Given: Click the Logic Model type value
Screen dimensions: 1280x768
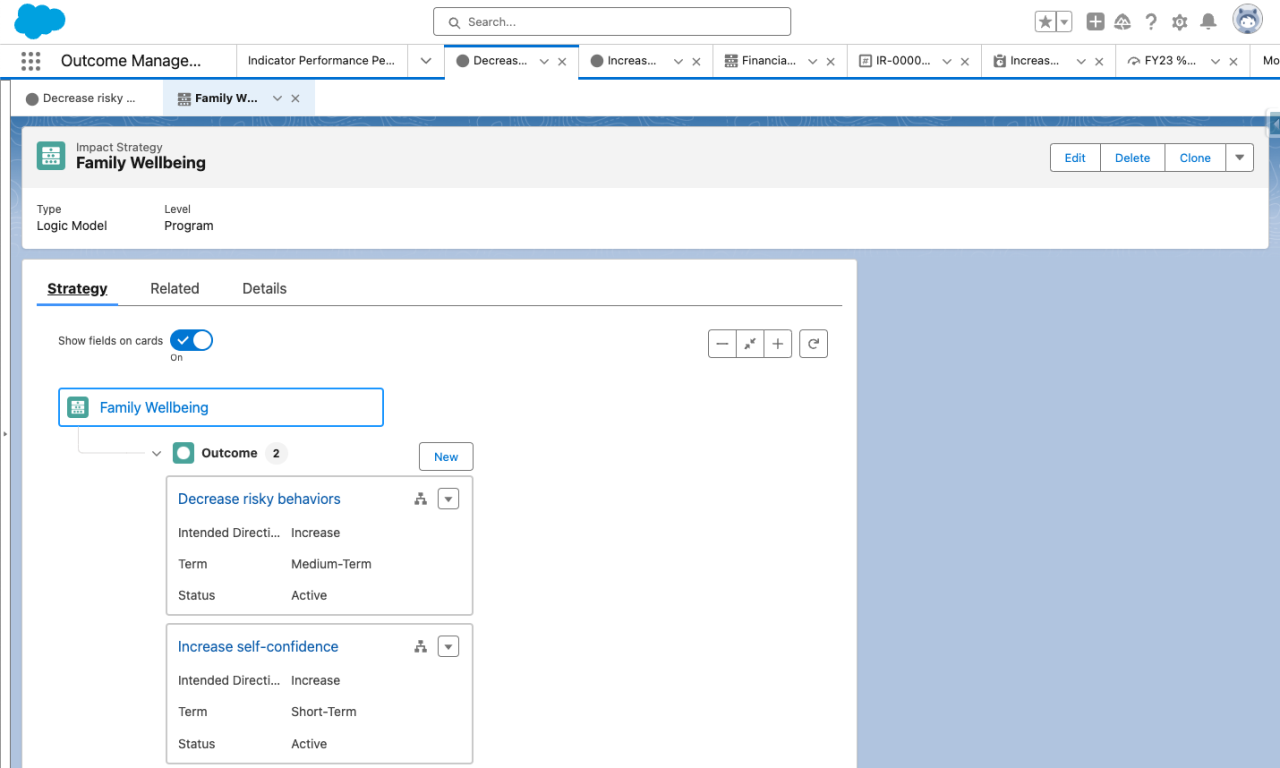Looking at the screenshot, I should click(x=72, y=226).
